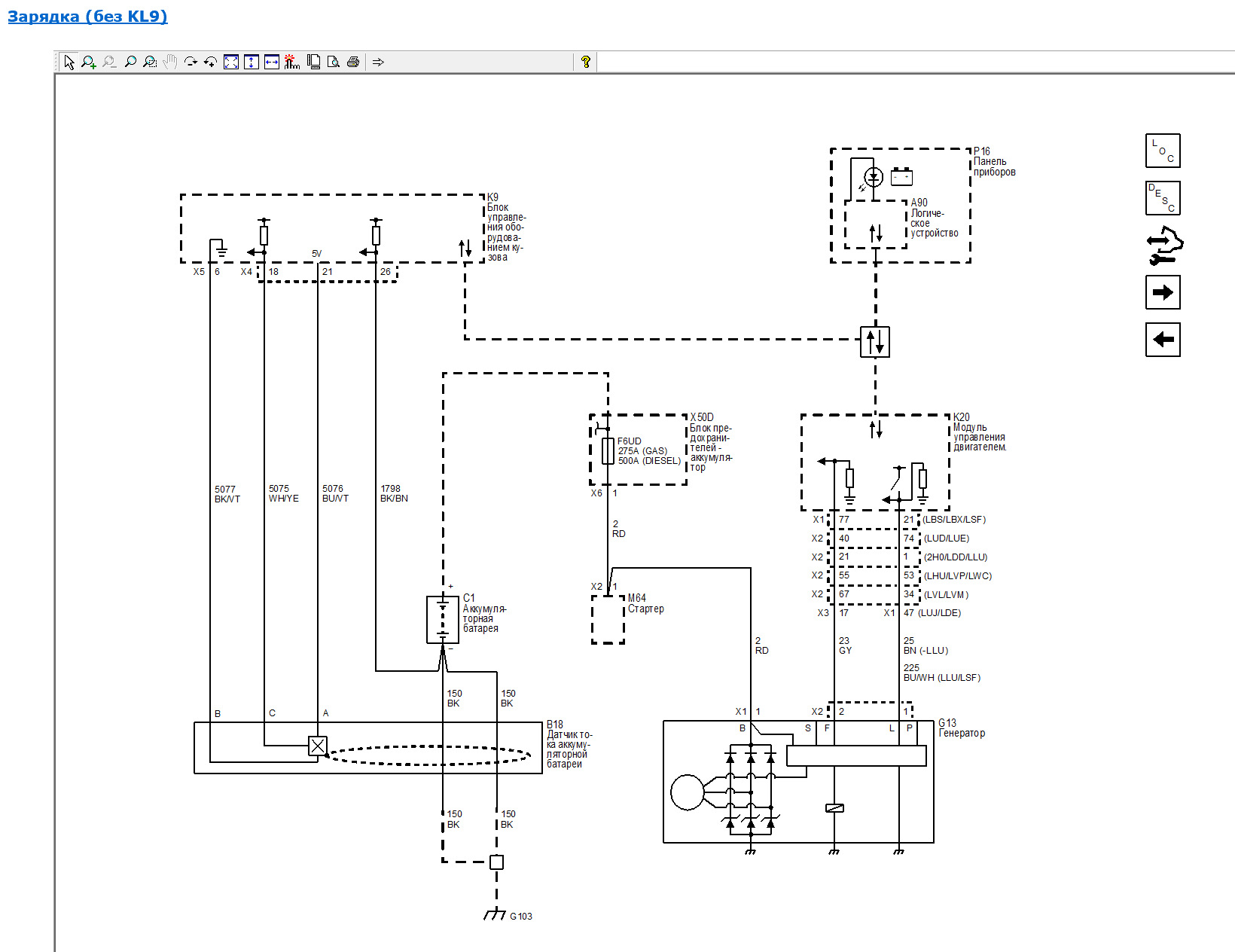
Task: Click the square ground junction above G103
Action: [496, 862]
